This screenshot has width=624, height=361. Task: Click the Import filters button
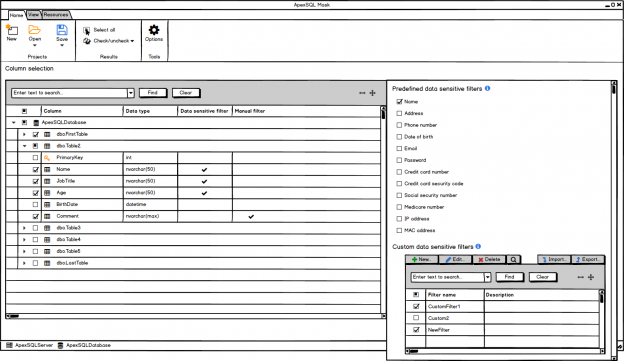(554, 260)
